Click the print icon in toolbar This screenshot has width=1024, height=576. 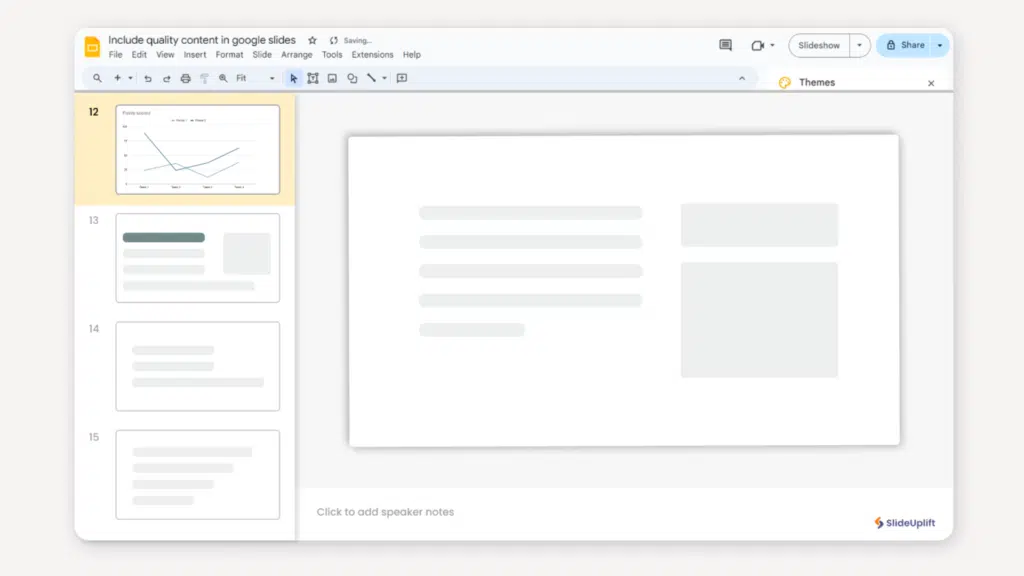(185, 78)
